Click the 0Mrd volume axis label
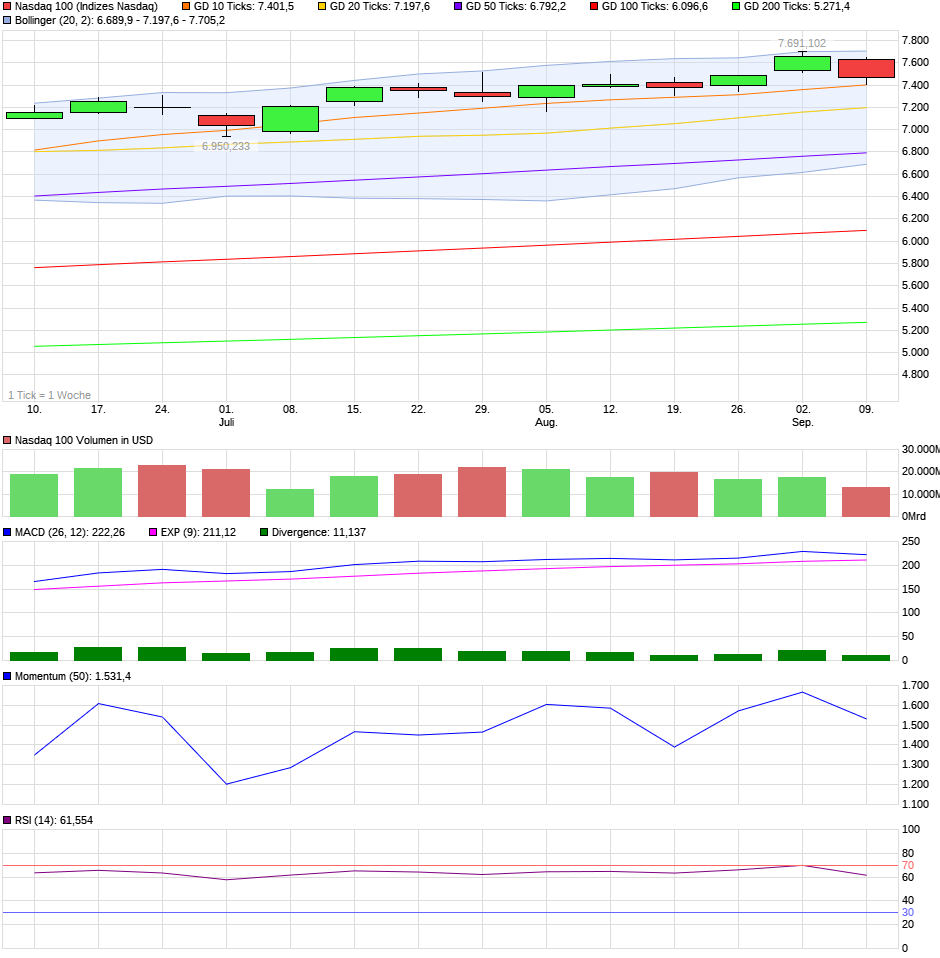This screenshot has height=958, width=940. 914,516
